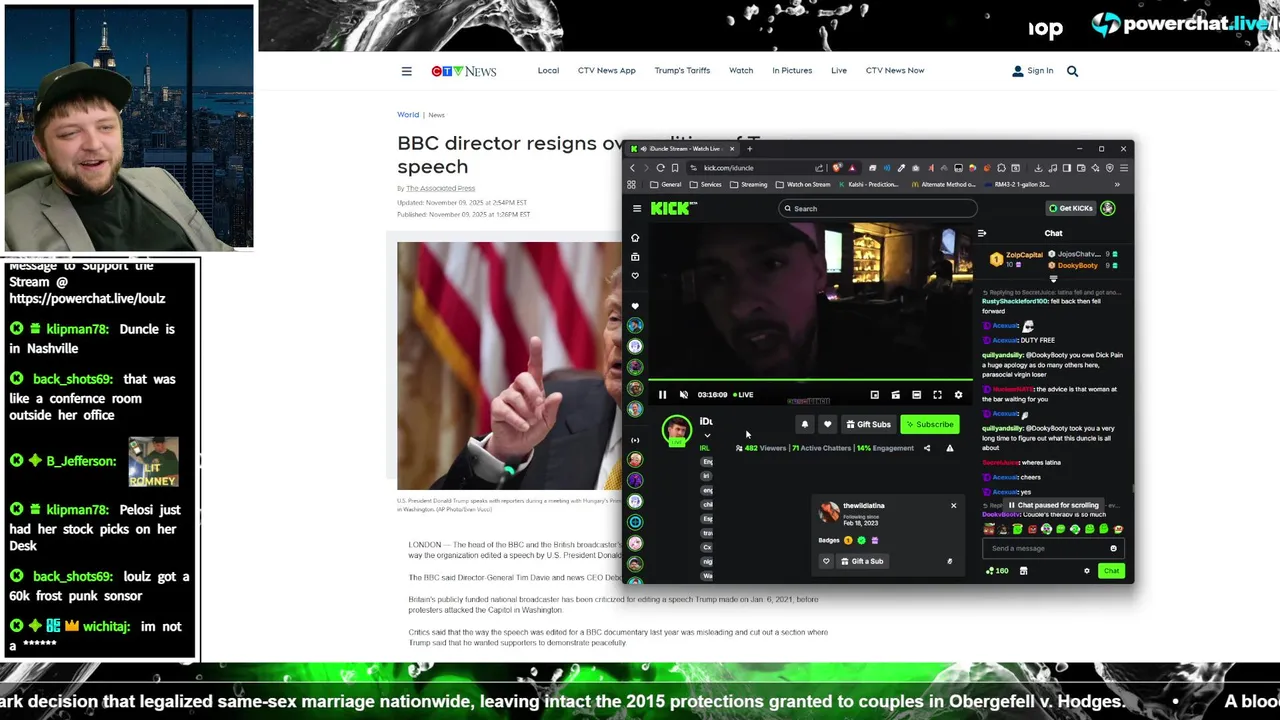Open the emoji picker in chat input

coord(1113,548)
